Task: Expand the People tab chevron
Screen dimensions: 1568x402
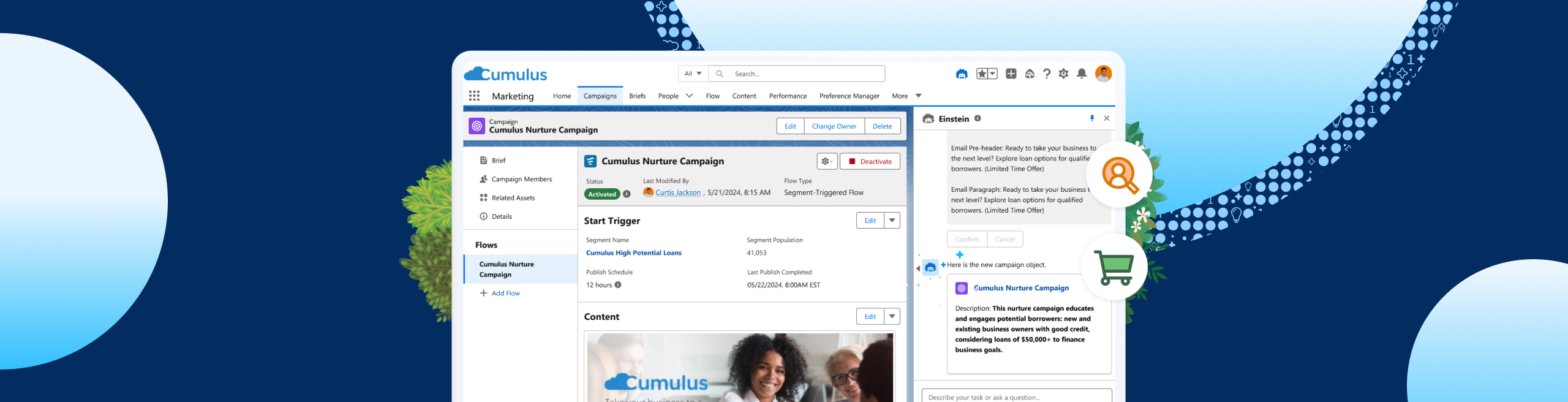Action: (689, 96)
